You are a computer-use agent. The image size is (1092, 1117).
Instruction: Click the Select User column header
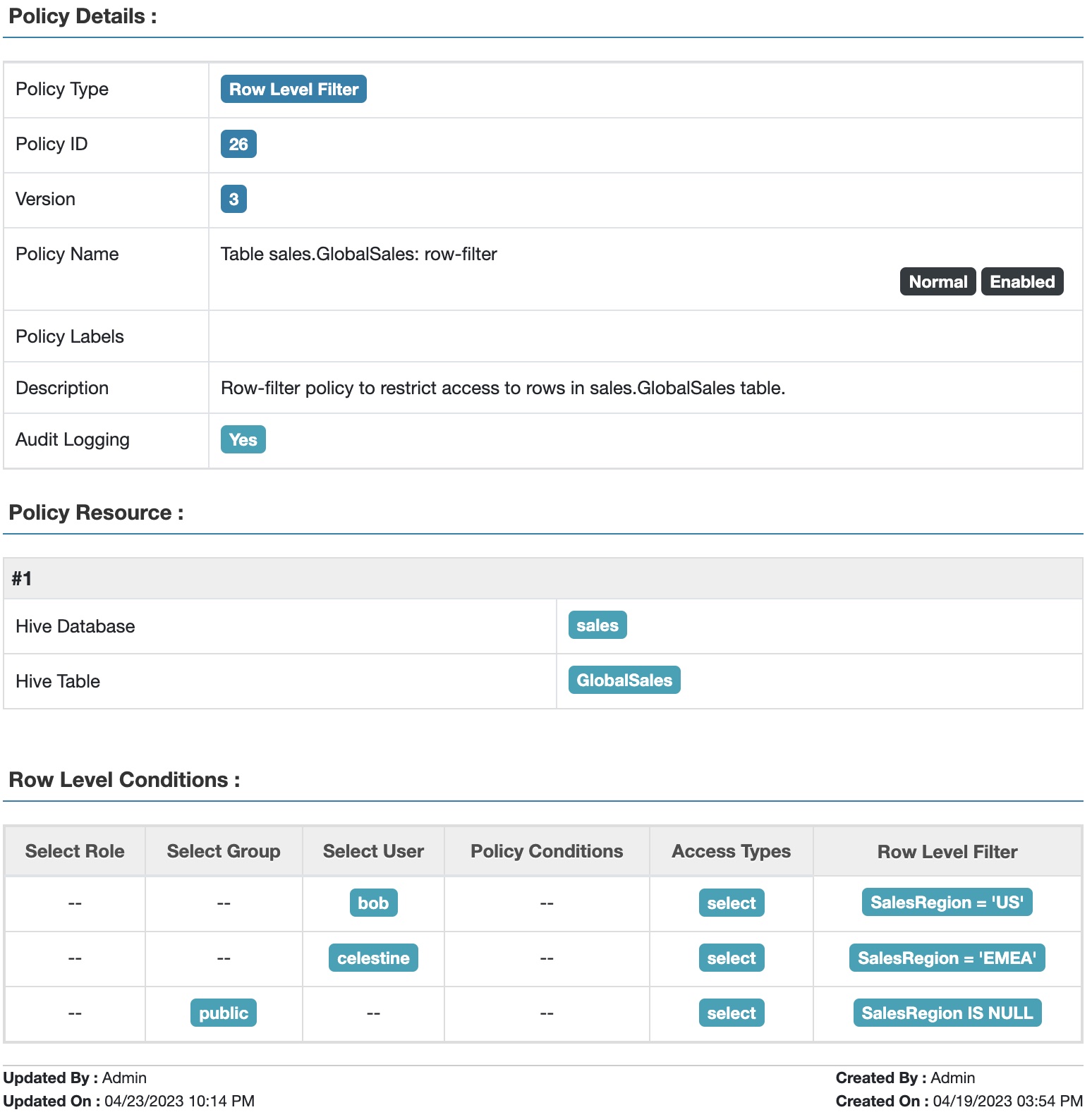tap(373, 852)
